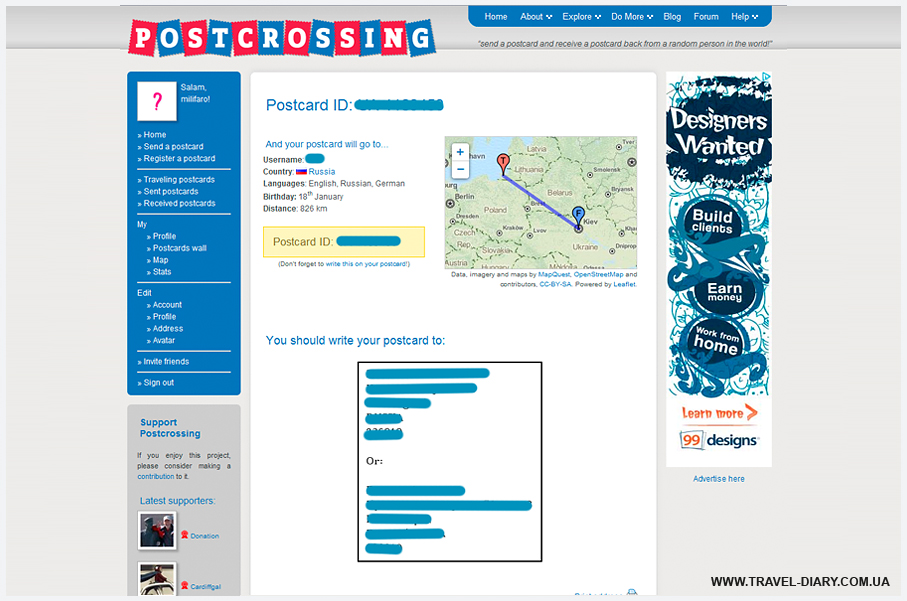
Task: Click the red donation ribbon icon
Action: click(x=184, y=535)
